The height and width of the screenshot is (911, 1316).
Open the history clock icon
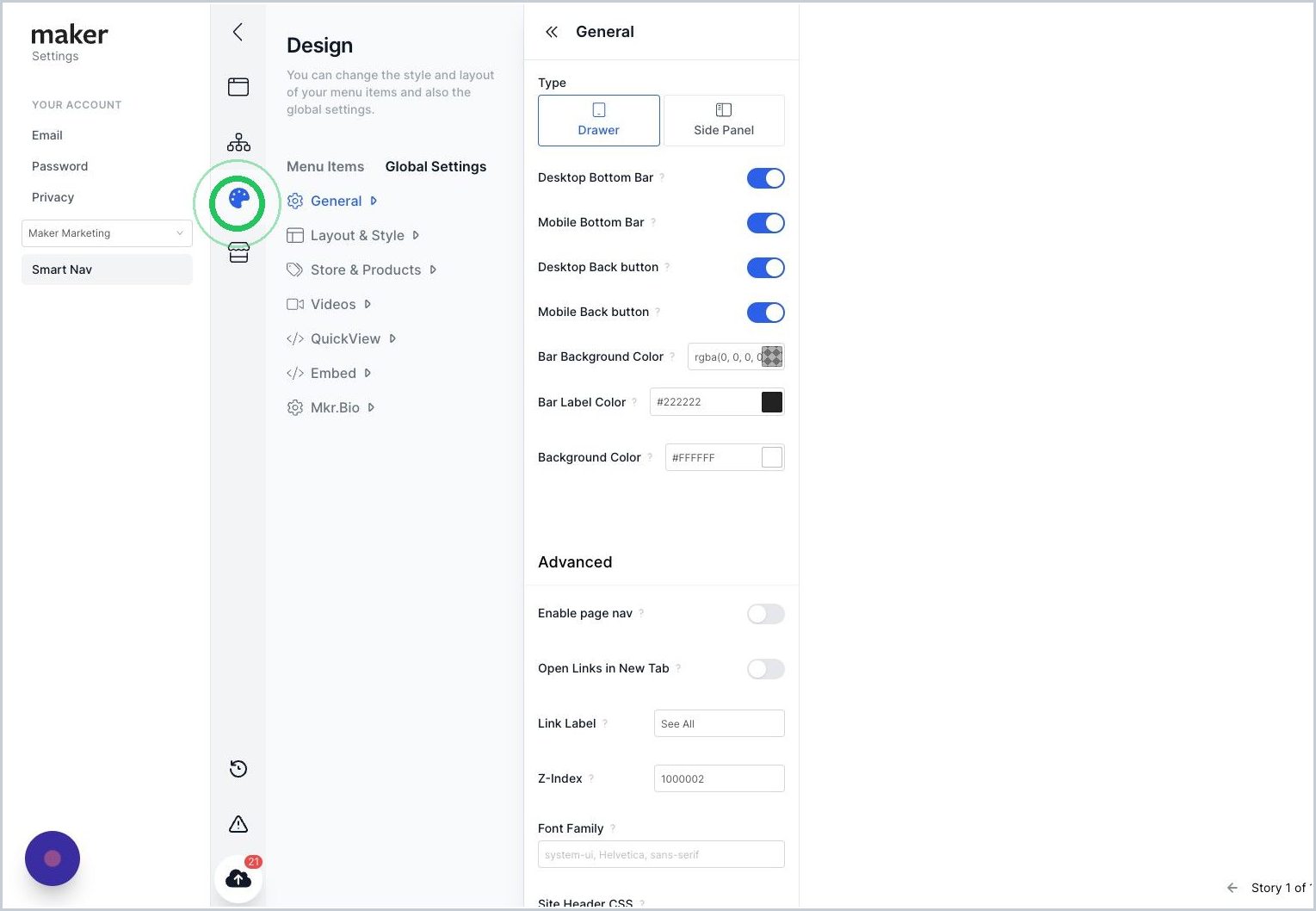(238, 769)
